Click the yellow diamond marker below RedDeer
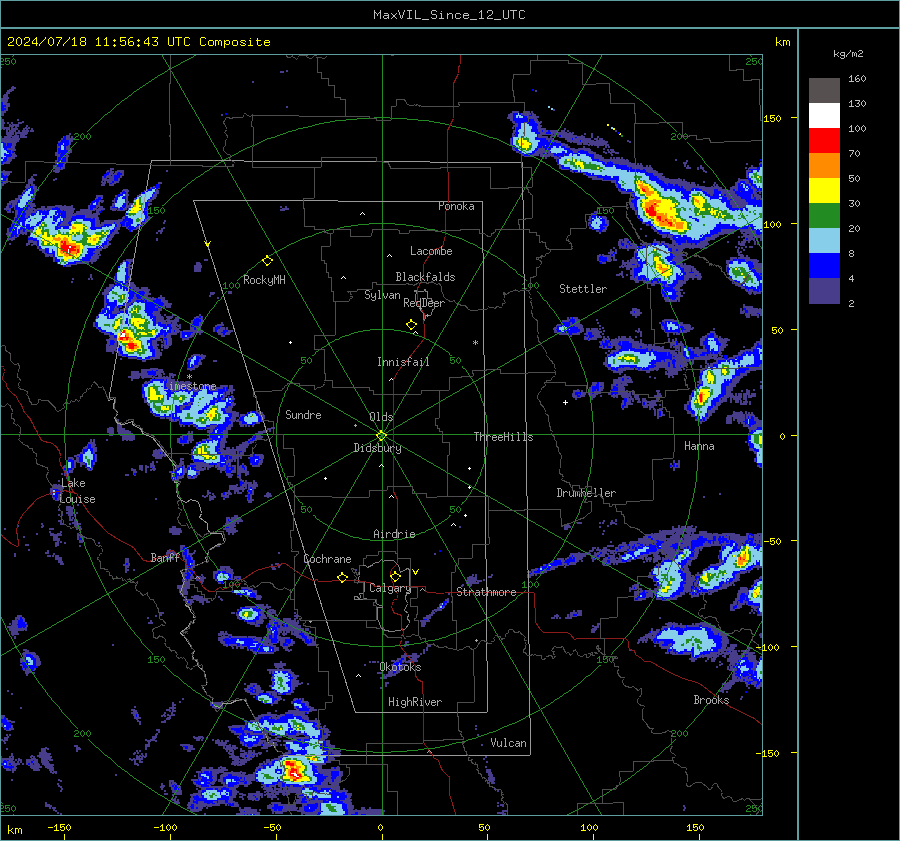 click(x=412, y=325)
